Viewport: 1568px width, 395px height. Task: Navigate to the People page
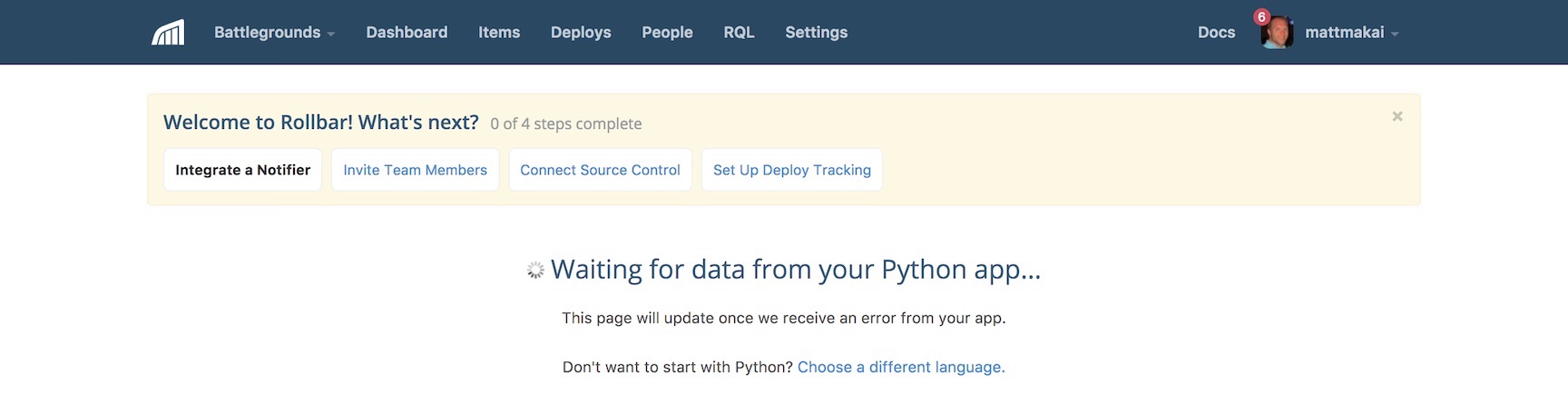[667, 33]
